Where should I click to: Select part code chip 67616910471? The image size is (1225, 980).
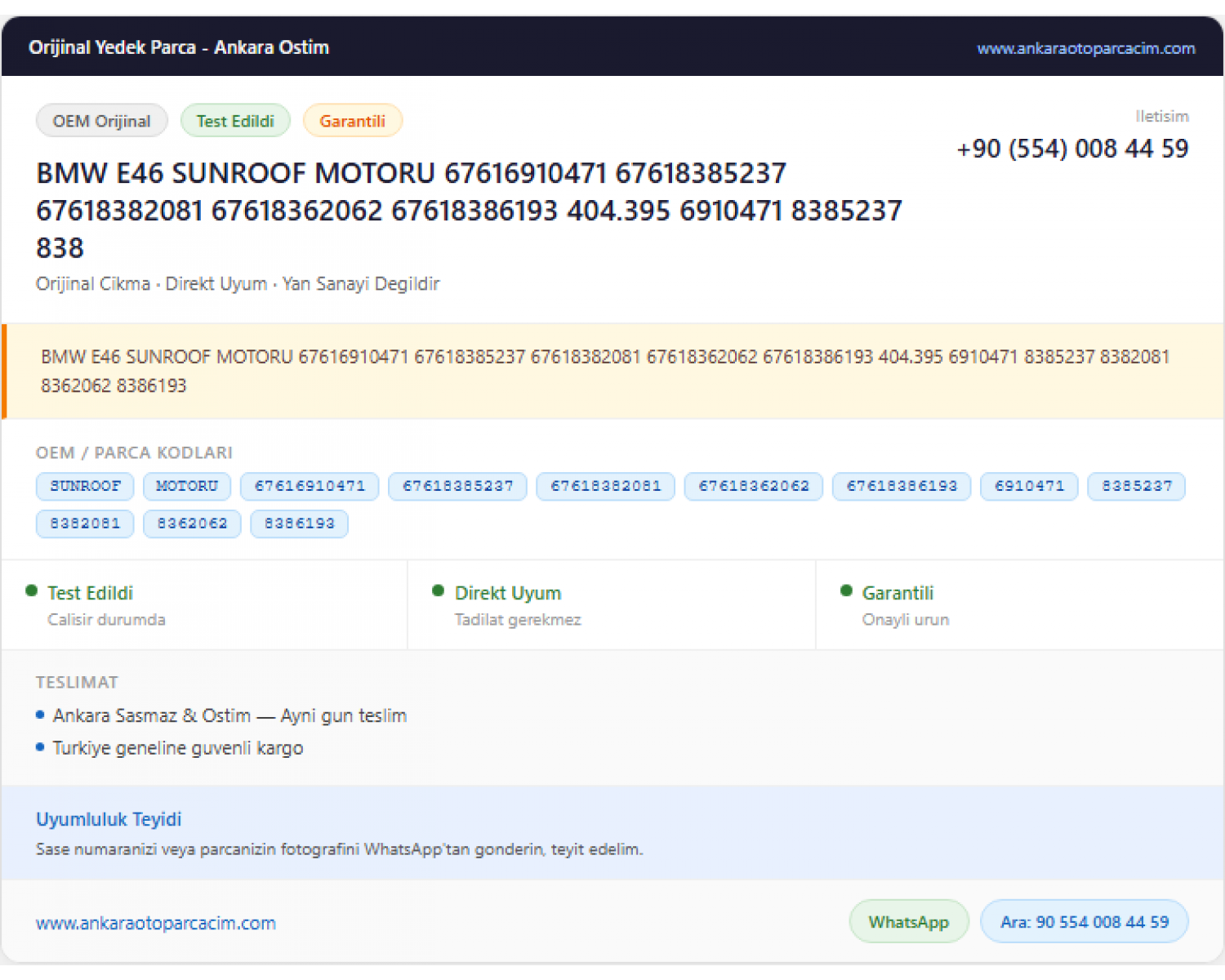pyautogui.click(x=310, y=486)
